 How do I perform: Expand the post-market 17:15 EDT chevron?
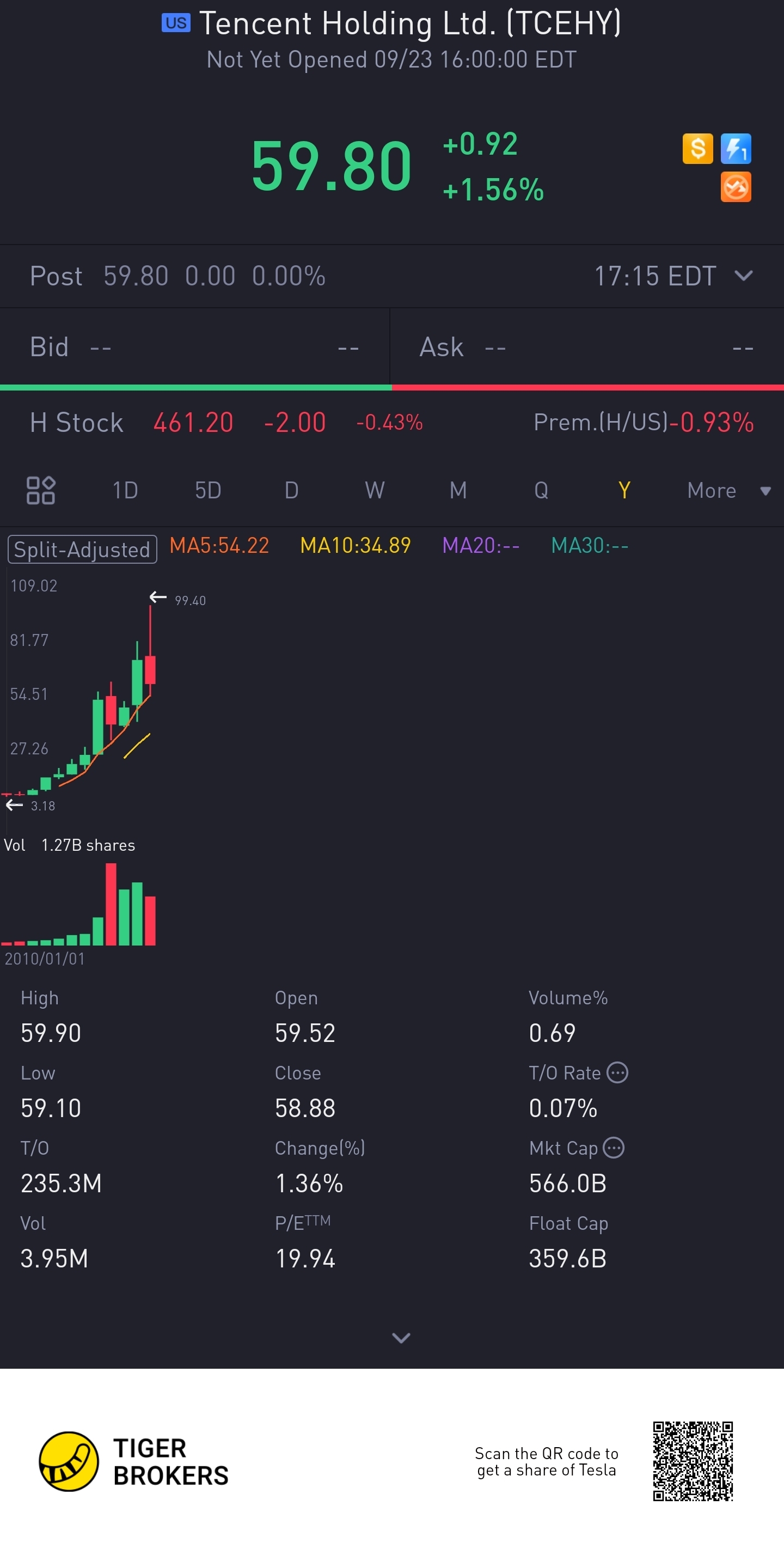pyautogui.click(x=743, y=276)
